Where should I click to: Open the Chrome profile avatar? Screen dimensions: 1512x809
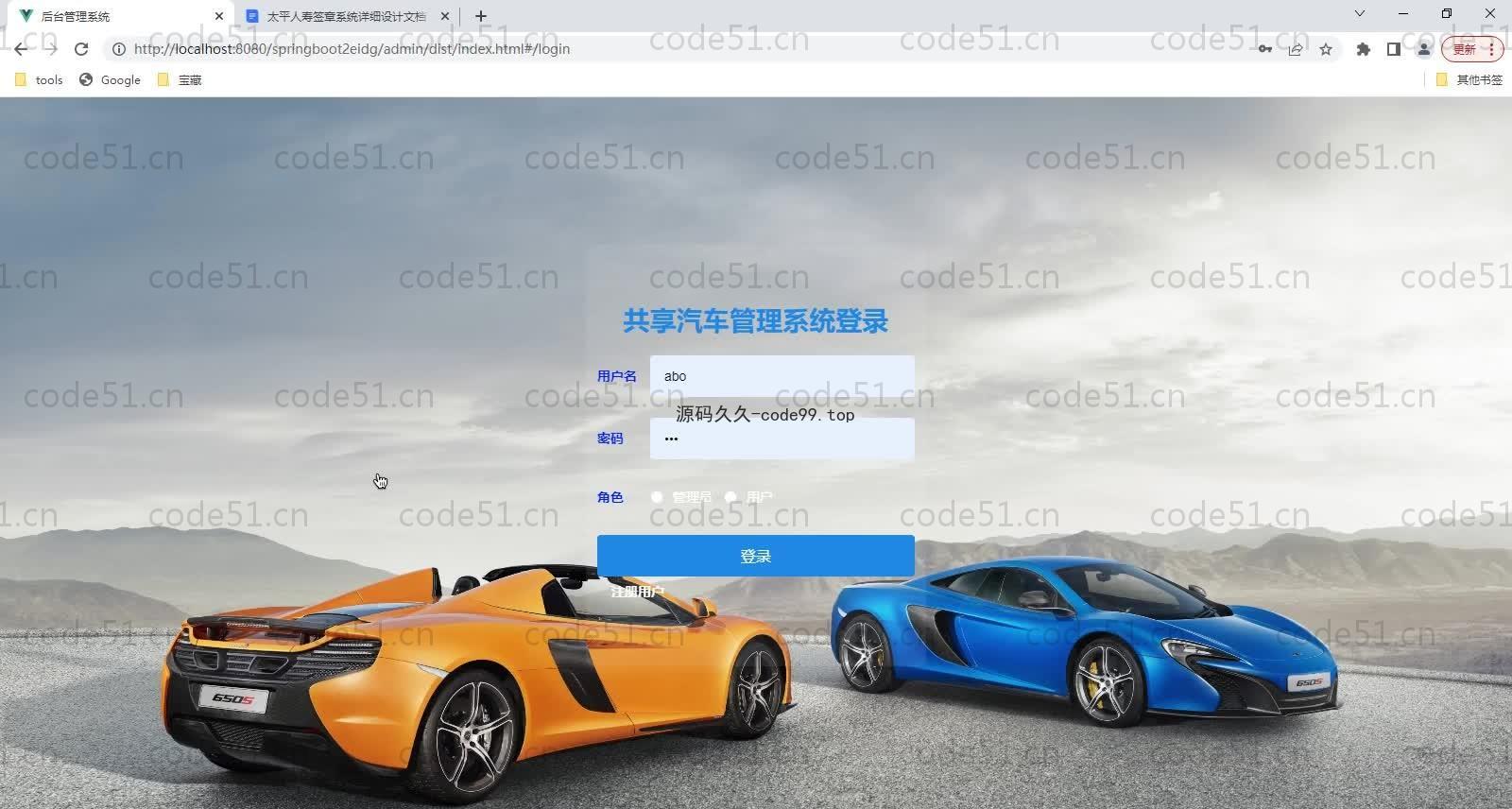point(1423,49)
